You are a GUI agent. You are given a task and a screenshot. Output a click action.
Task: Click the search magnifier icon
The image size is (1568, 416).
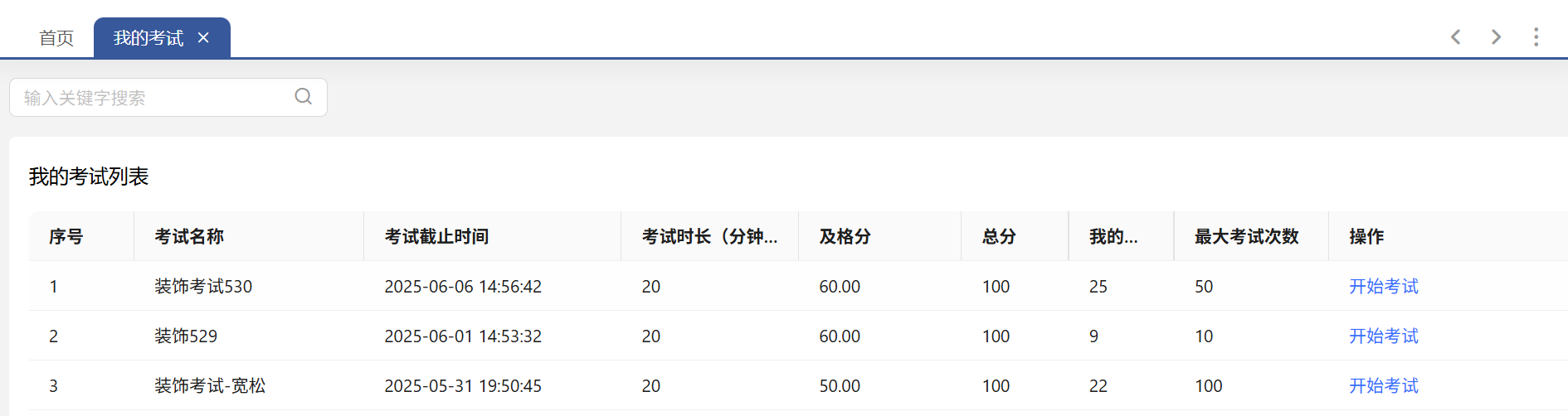(x=304, y=97)
